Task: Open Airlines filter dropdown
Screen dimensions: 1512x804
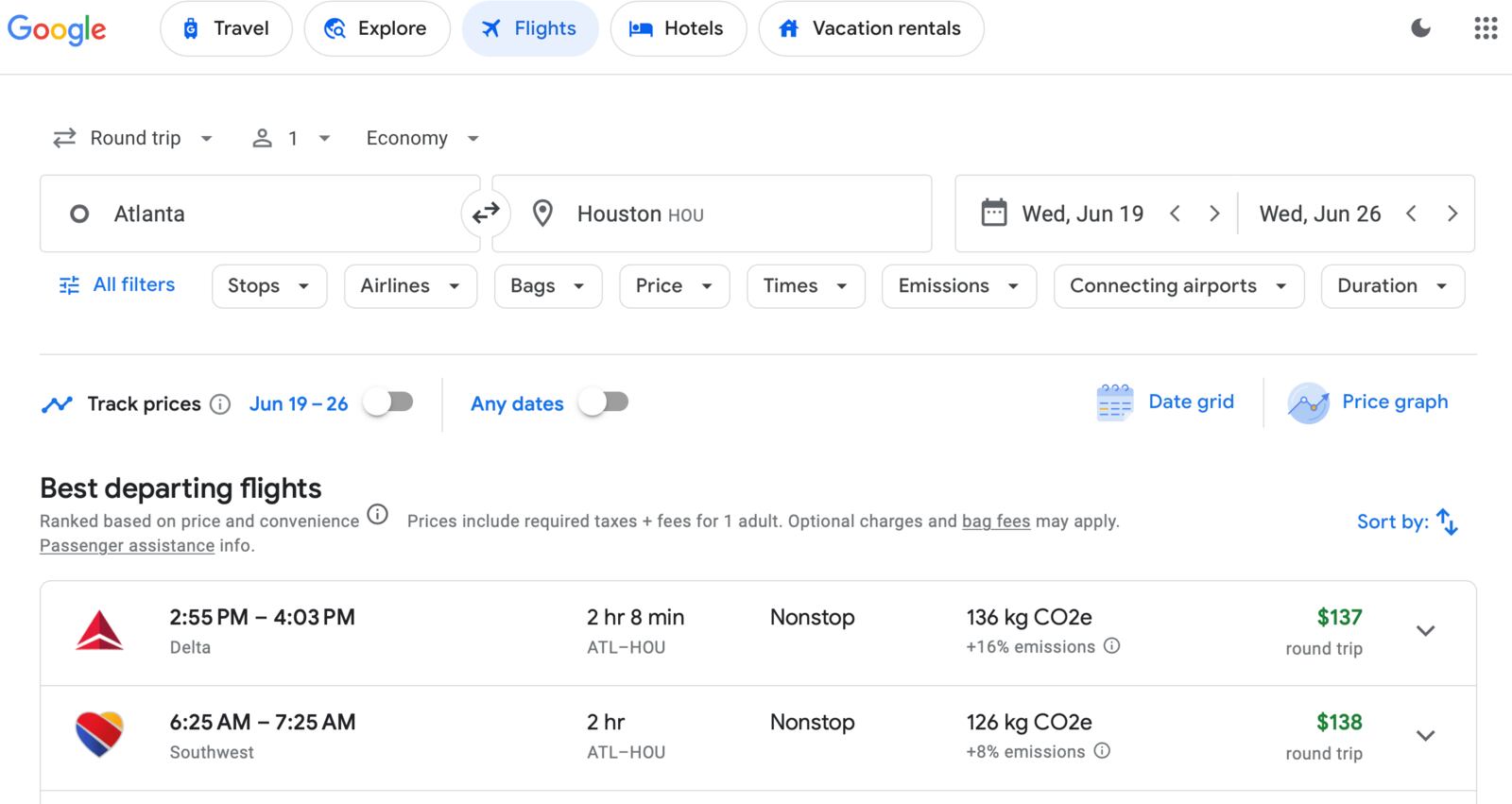Action: click(411, 286)
